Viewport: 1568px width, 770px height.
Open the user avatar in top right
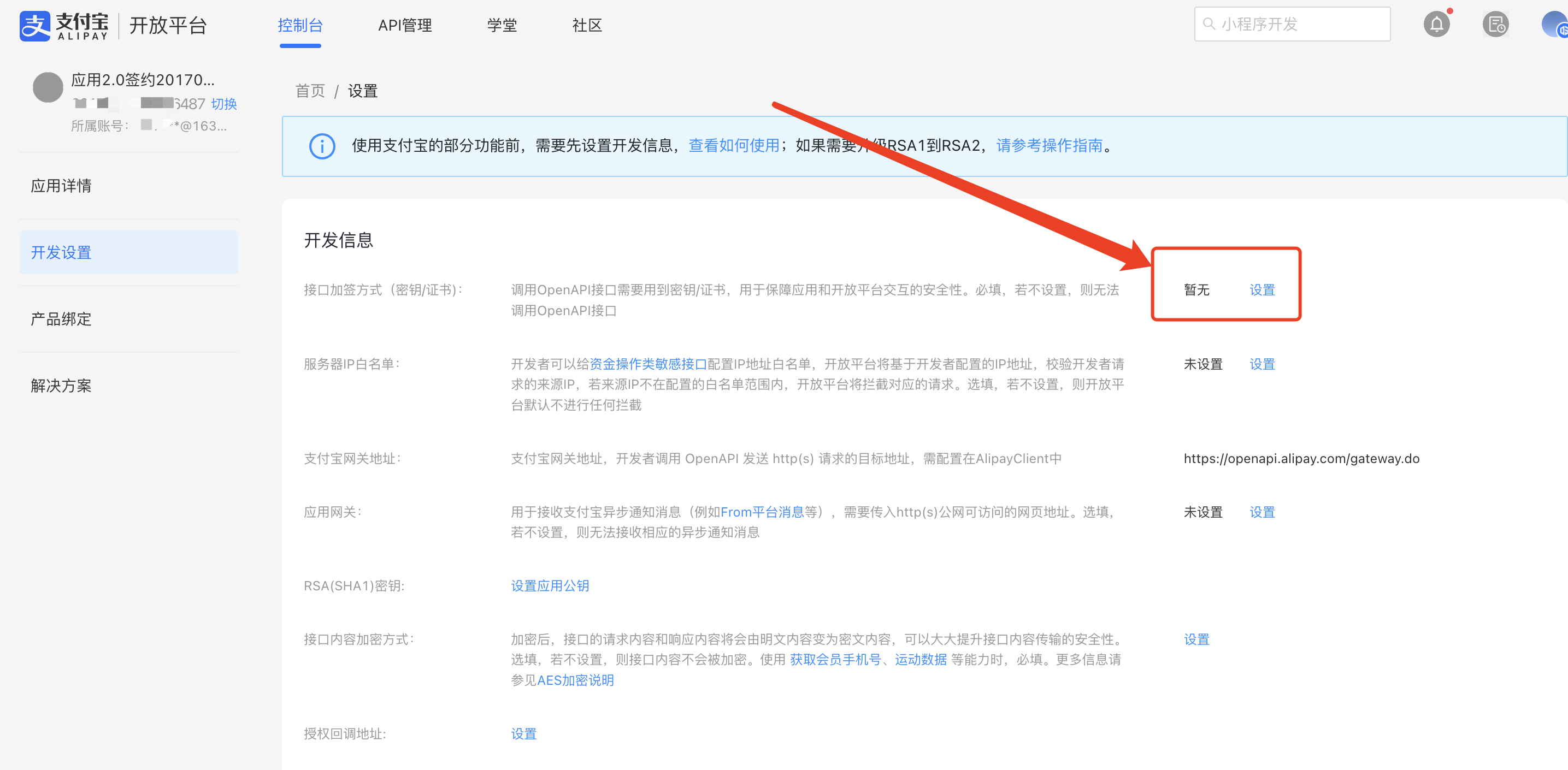coord(1554,25)
